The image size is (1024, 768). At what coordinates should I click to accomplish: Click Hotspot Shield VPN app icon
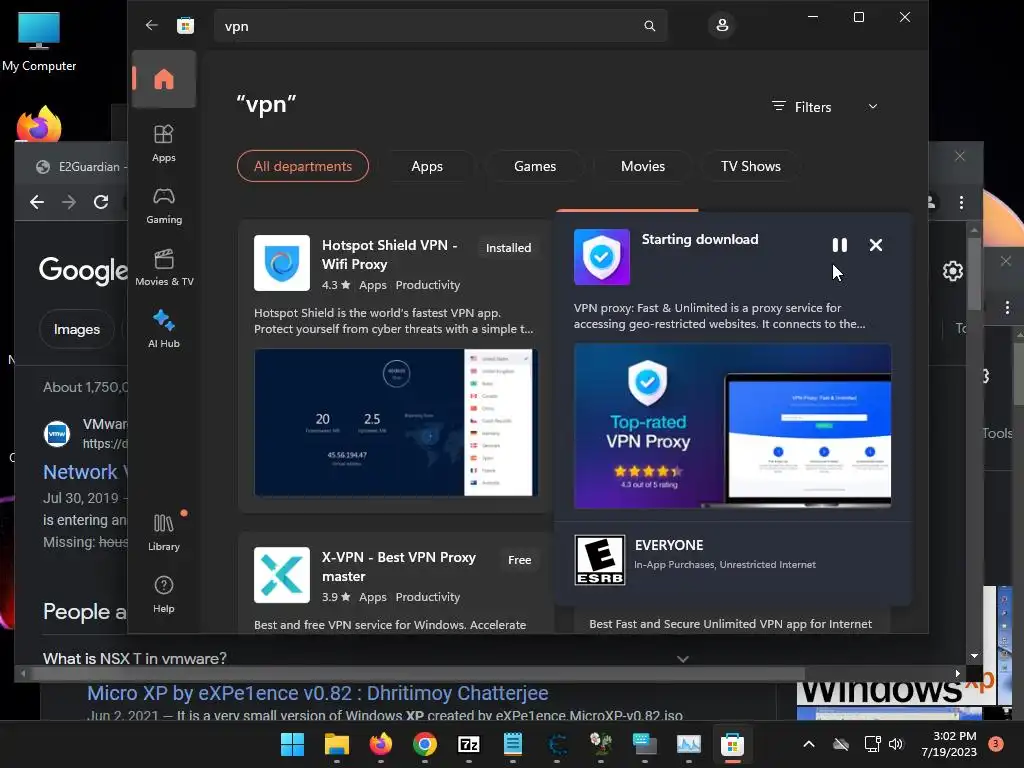281,263
